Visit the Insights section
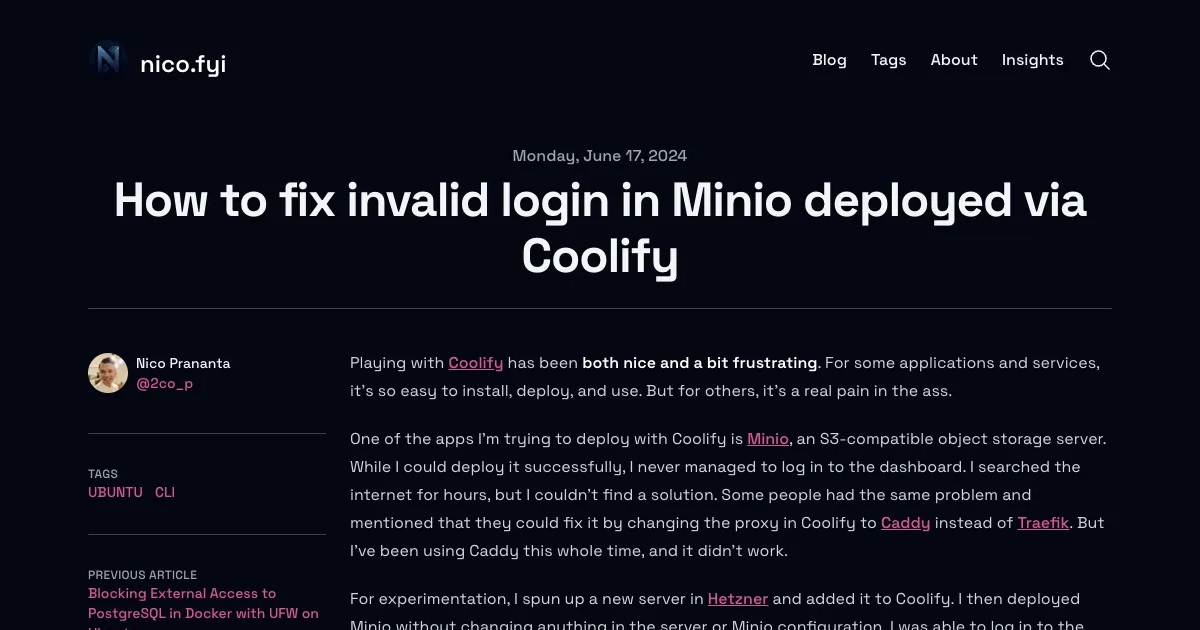Viewport: 1200px width, 630px height. [x=1032, y=60]
